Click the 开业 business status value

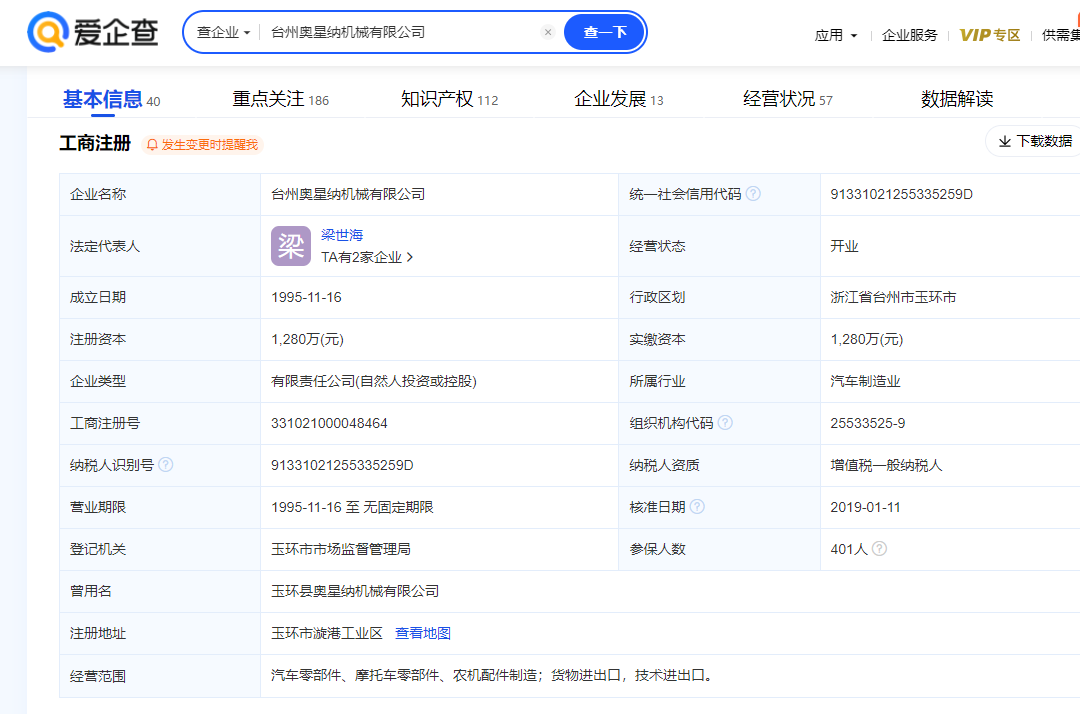coord(844,246)
